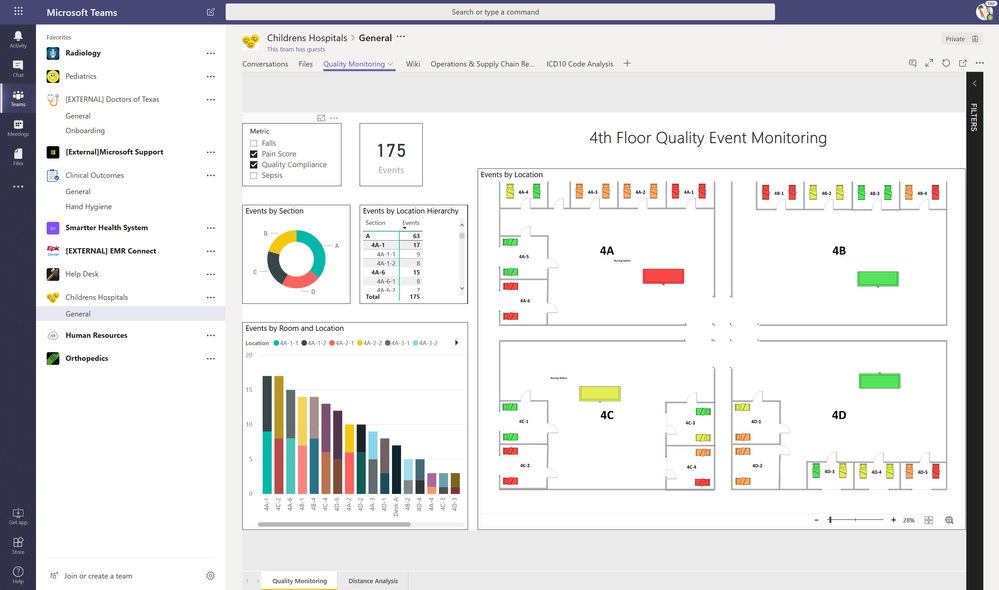Expand the tab to full screen
The height and width of the screenshot is (590, 999).
pyautogui.click(x=929, y=63)
